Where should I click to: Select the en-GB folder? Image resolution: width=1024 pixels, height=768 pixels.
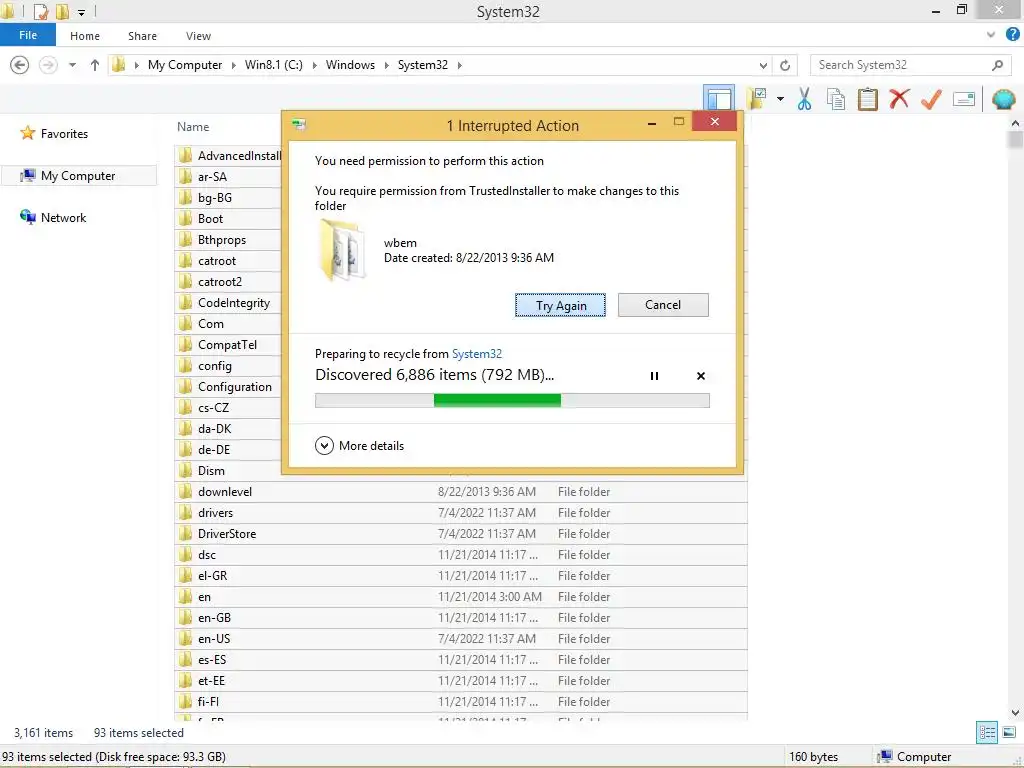(460, 618)
